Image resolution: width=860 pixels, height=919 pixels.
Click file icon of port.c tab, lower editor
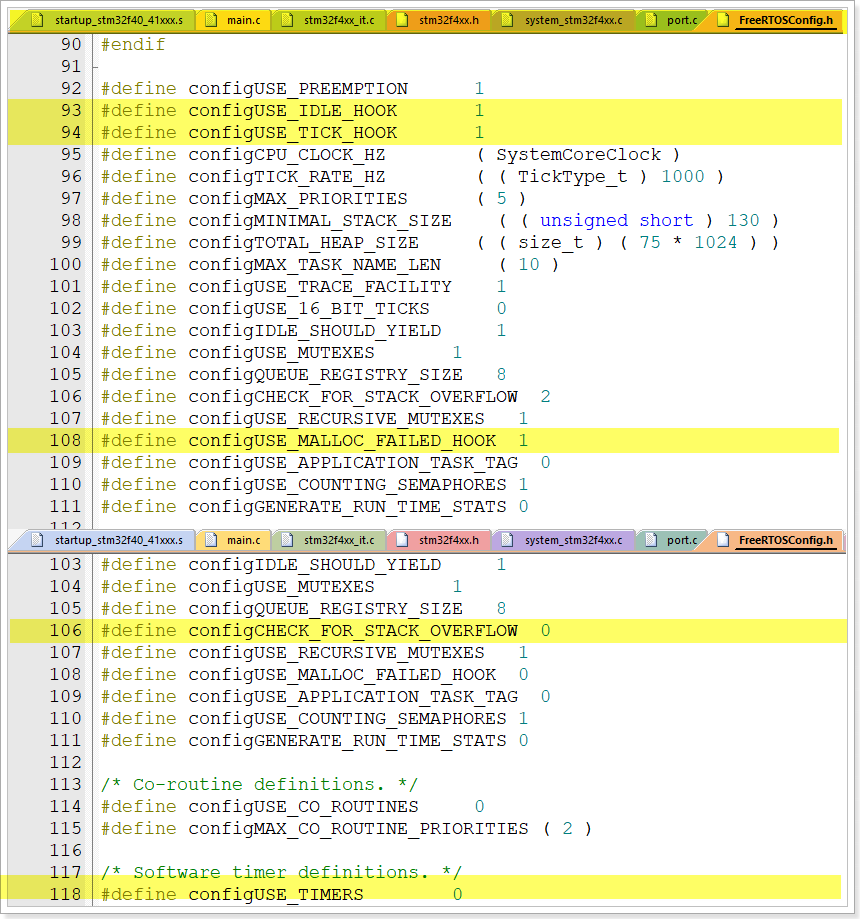click(651, 540)
